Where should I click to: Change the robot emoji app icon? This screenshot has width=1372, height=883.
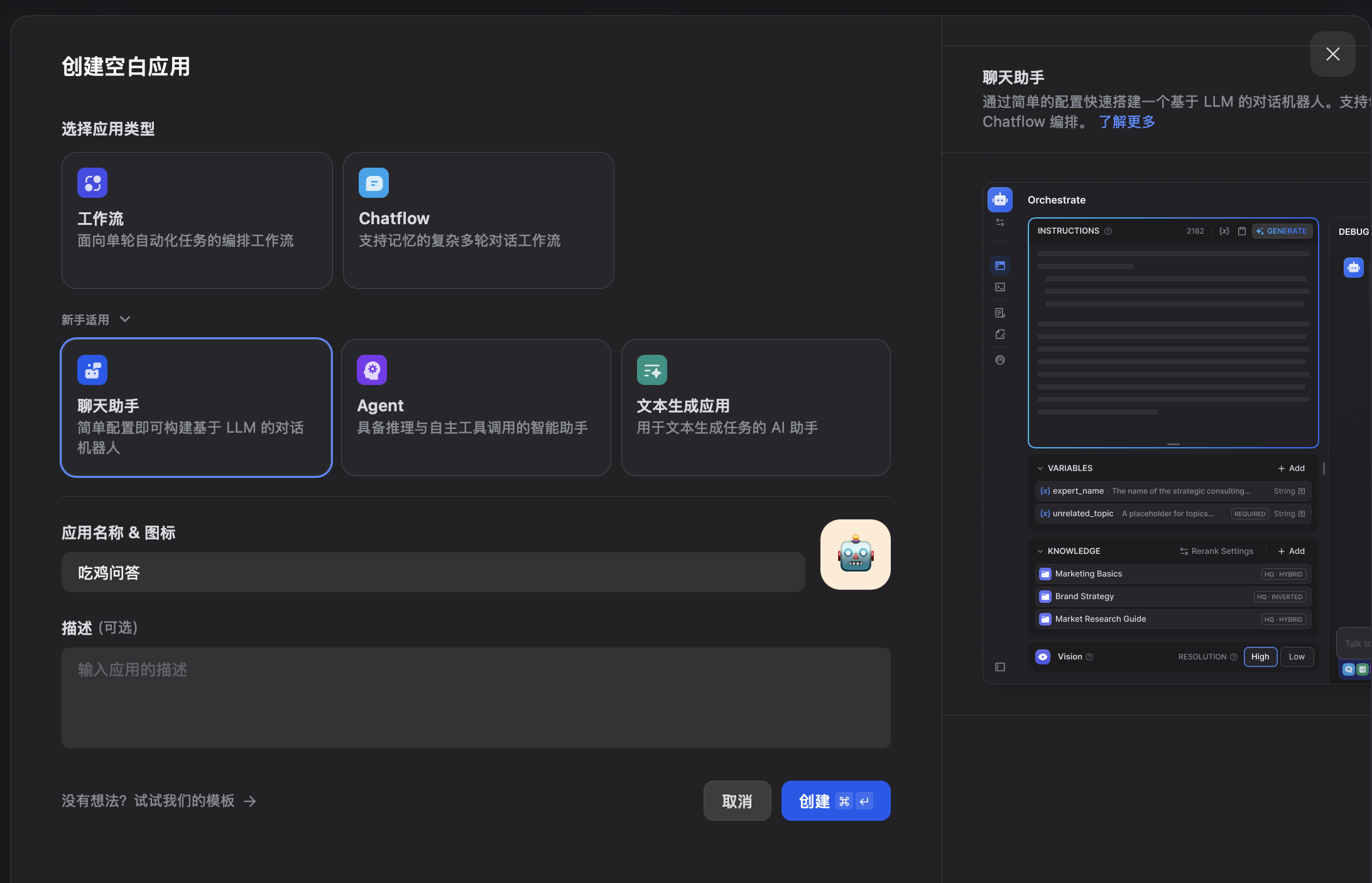(855, 555)
